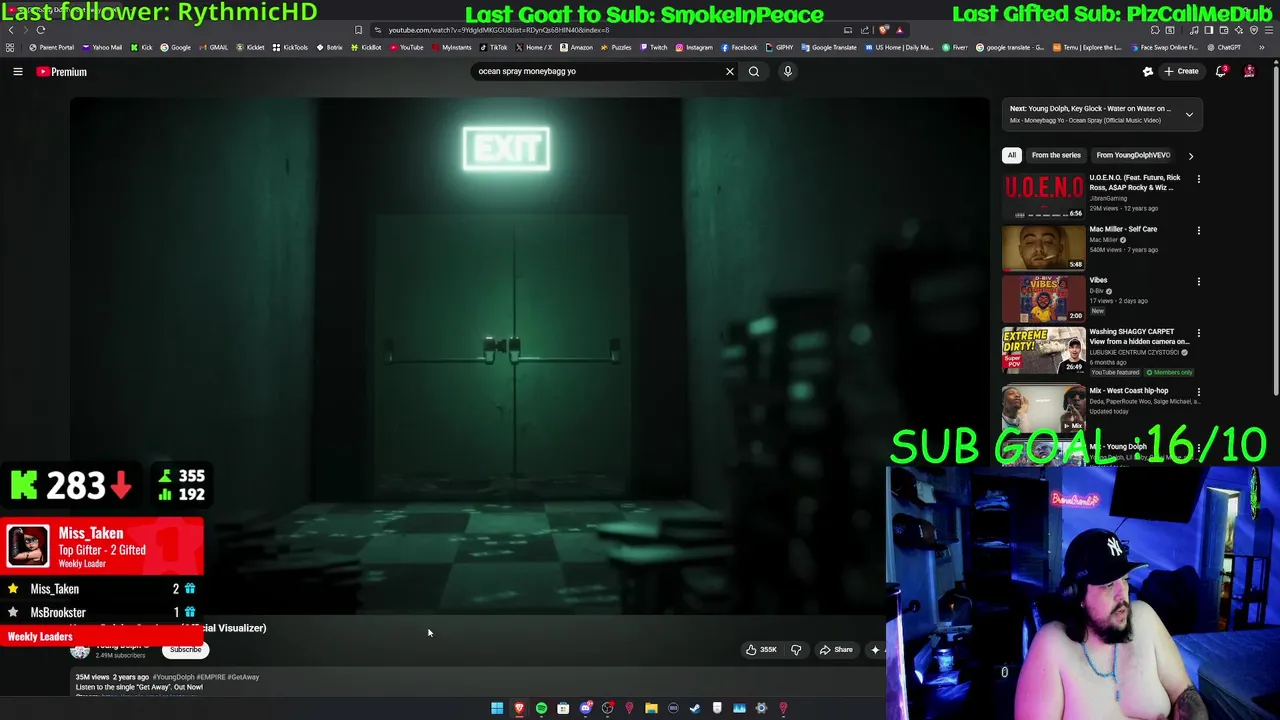Click the magnifier search button
The height and width of the screenshot is (720, 1280).
[754, 71]
